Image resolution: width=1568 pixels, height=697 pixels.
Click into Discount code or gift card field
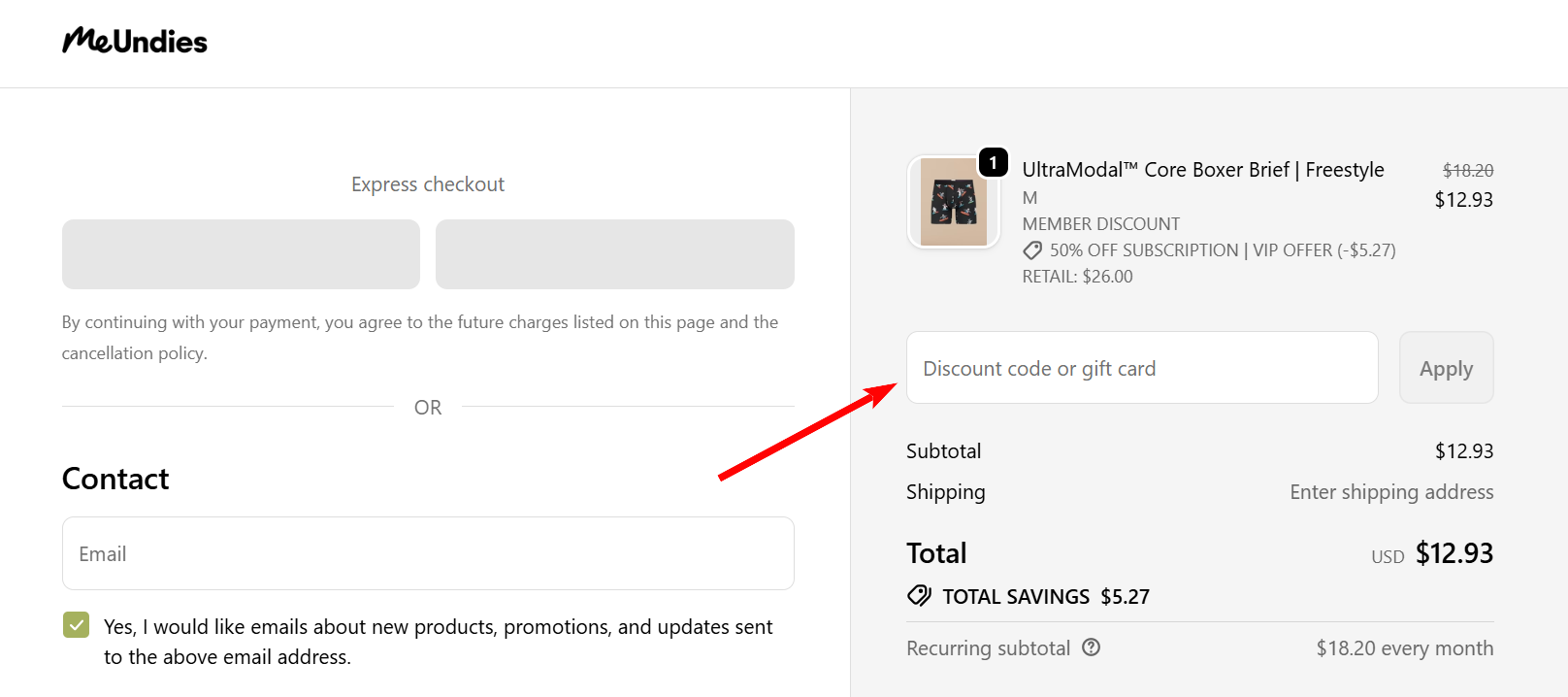tap(1141, 368)
